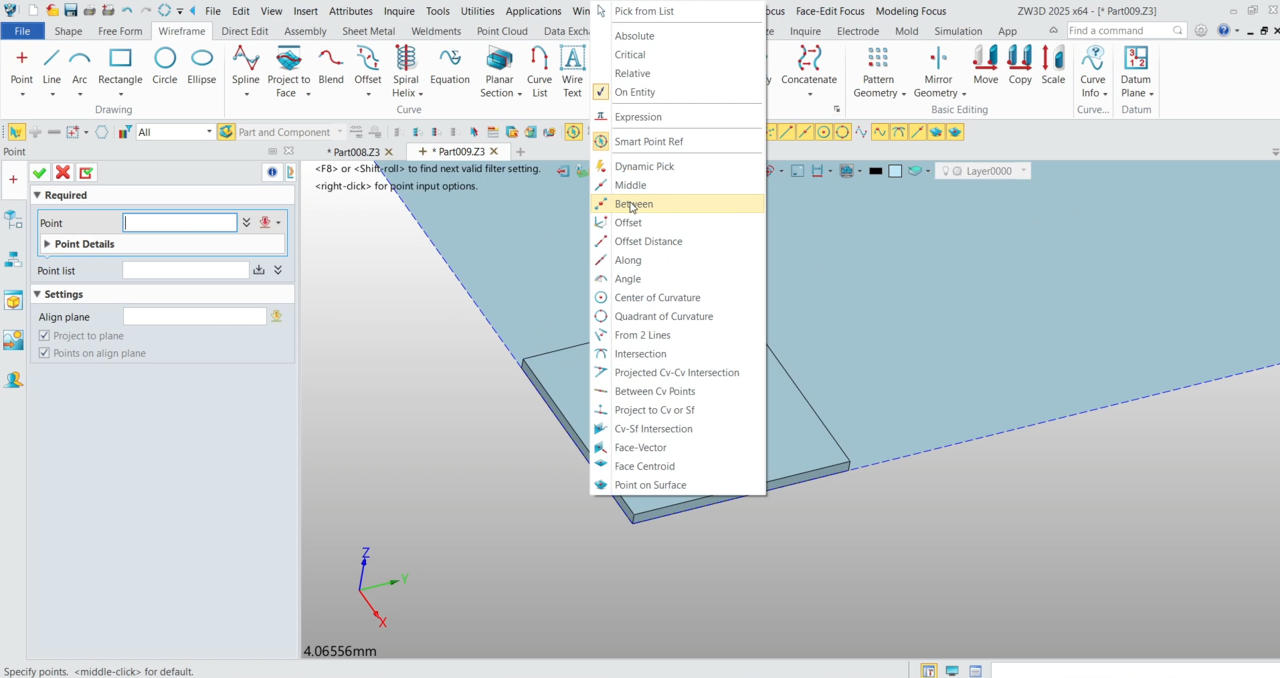Click the Align plane input field
This screenshot has height=678, width=1280.
[194, 316]
